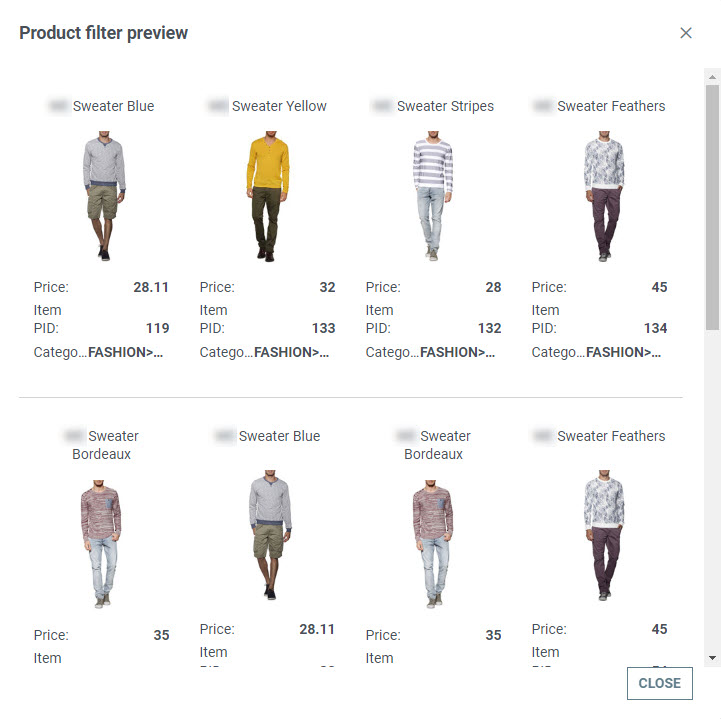Click the PID value 133
The image size is (721, 719).
point(323,328)
